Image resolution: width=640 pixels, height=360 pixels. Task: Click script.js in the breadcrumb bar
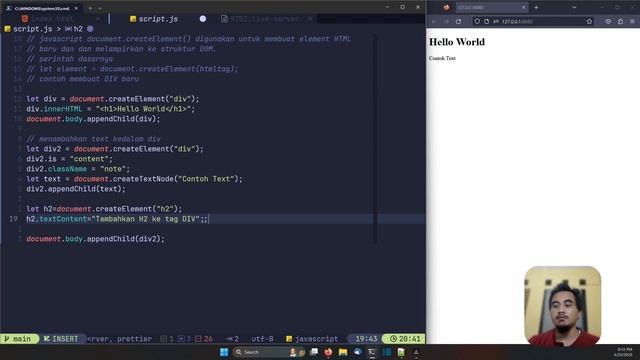pyautogui.click(x=33, y=29)
